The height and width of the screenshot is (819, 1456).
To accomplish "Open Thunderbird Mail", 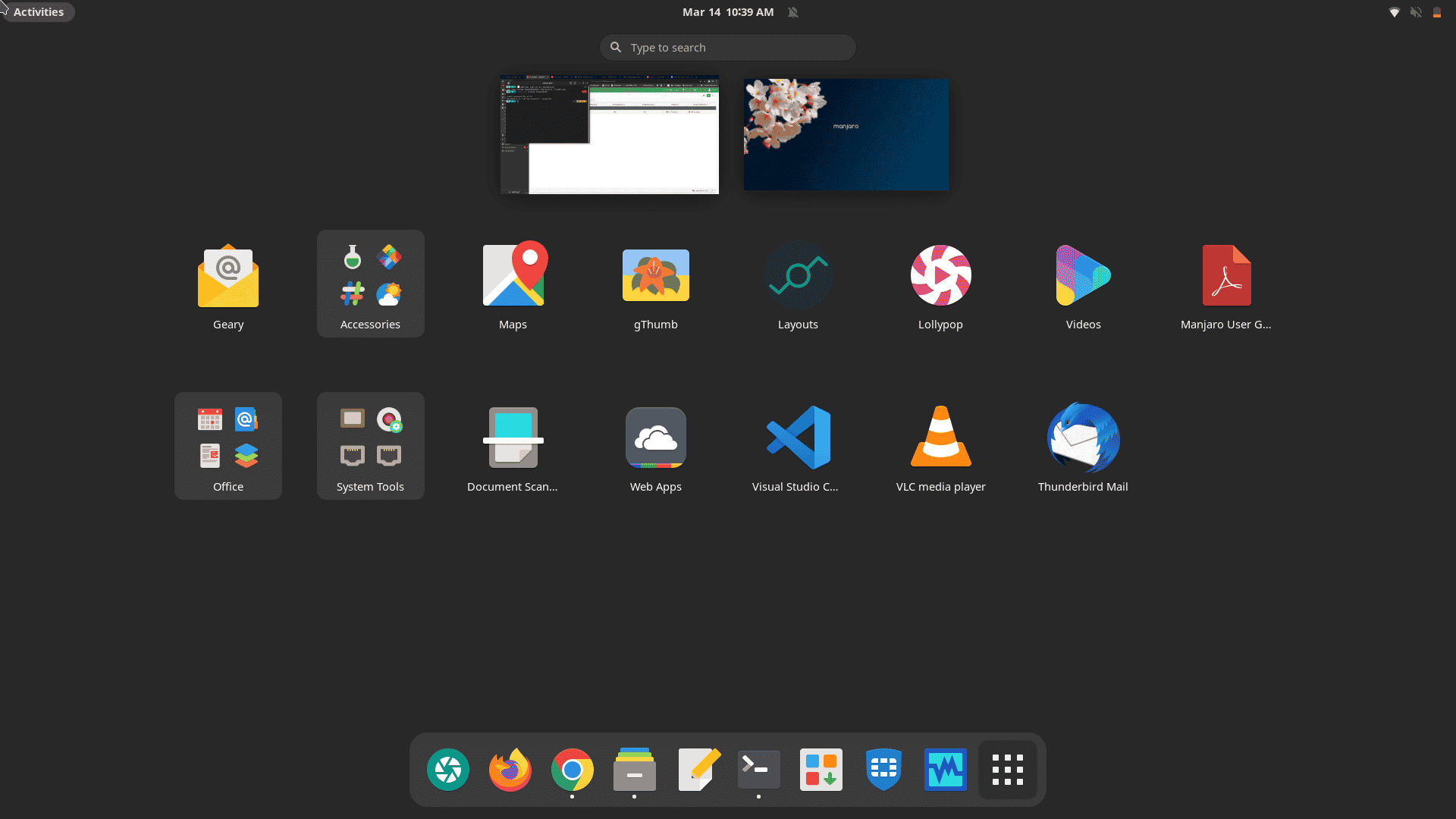I will (1083, 446).
